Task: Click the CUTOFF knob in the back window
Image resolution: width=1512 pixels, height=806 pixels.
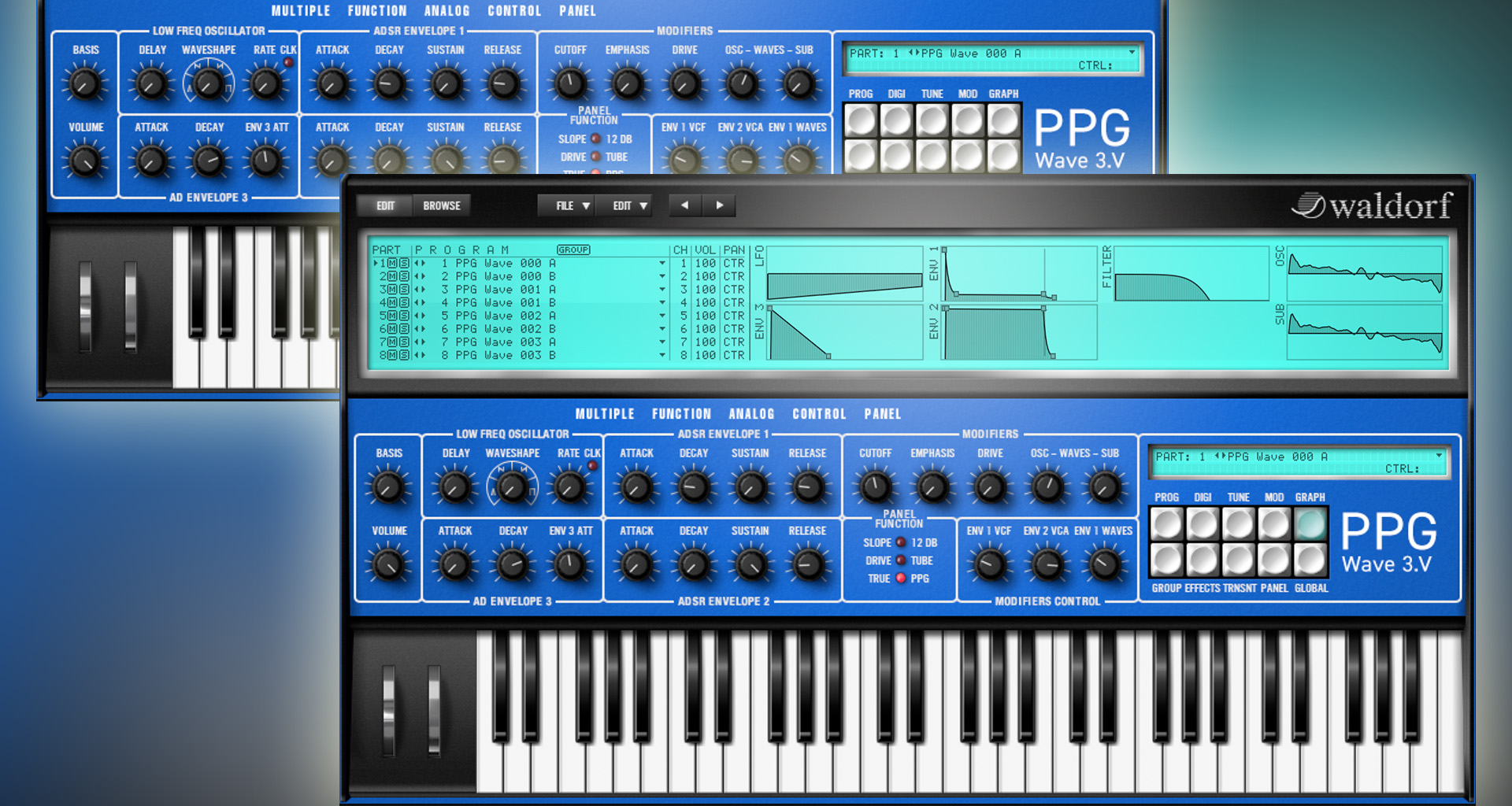Action: coord(570,83)
